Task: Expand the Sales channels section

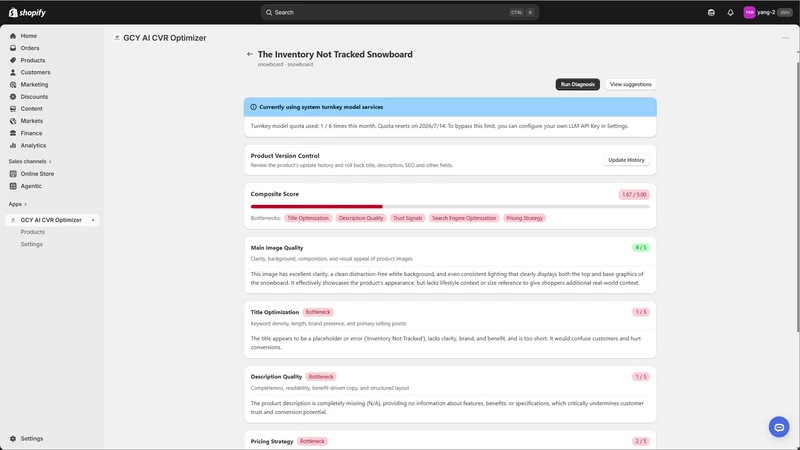Action: coord(30,161)
